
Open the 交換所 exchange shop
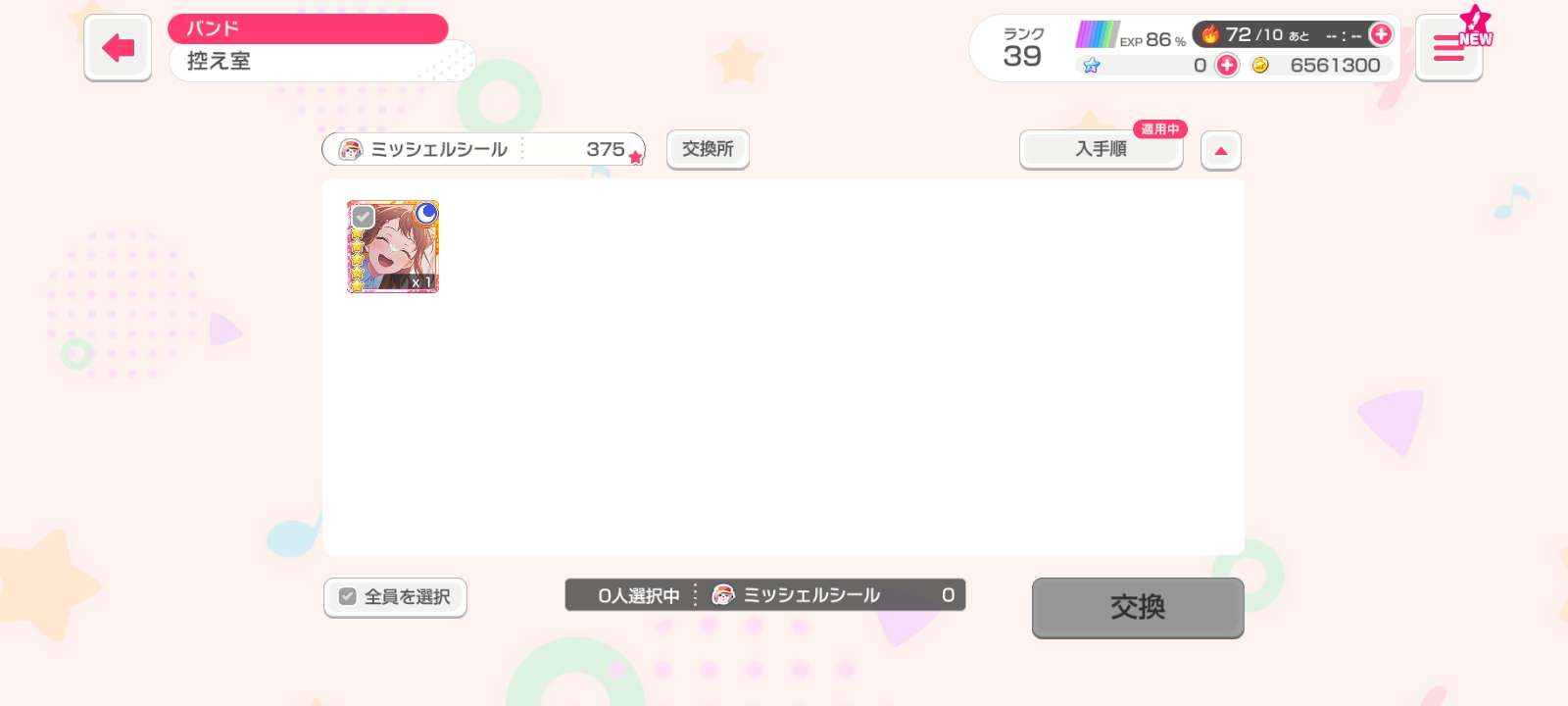coord(708,149)
